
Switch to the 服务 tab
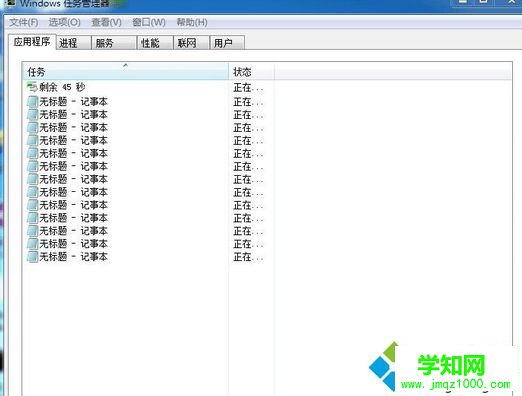coord(114,43)
